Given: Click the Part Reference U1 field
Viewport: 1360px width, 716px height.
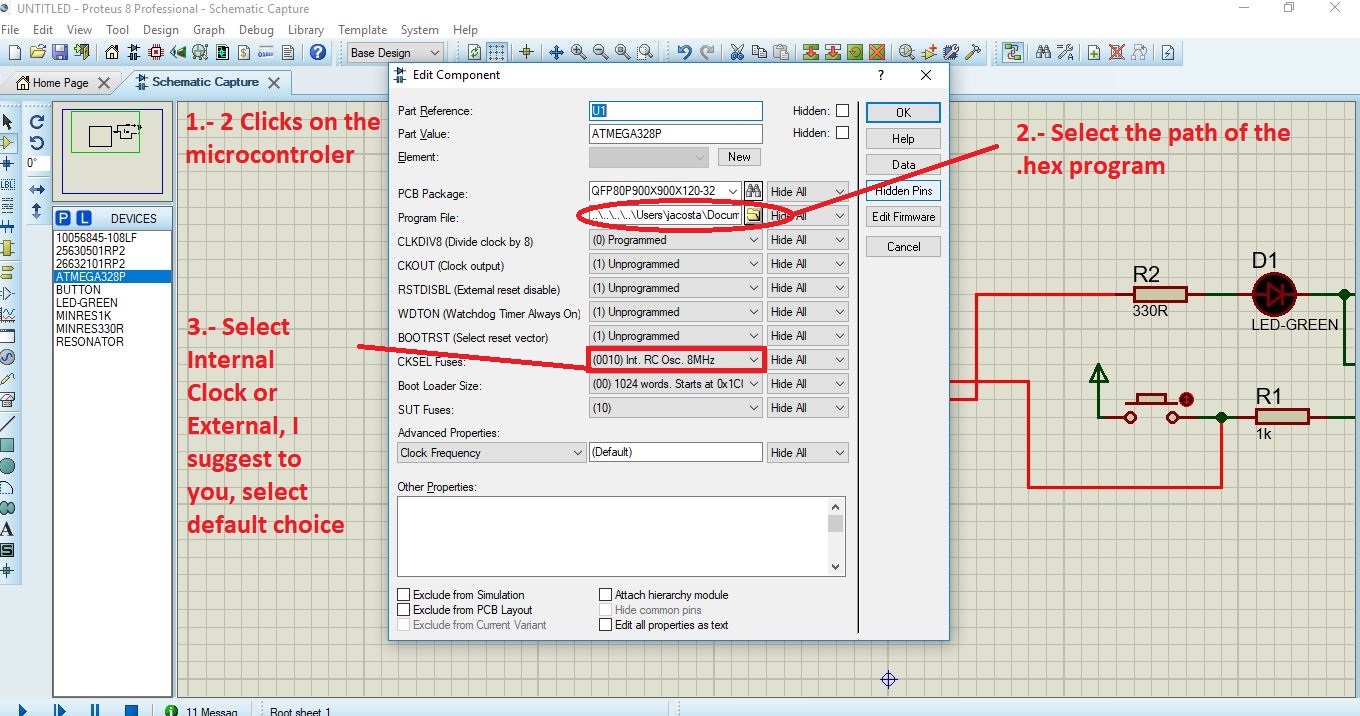Looking at the screenshot, I should [676, 111].
